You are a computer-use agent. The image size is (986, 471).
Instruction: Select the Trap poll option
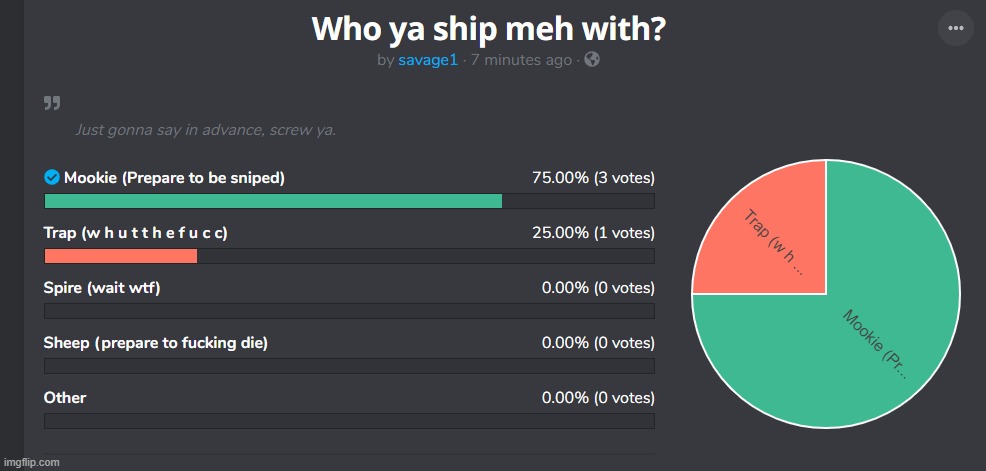coord(136,233)
